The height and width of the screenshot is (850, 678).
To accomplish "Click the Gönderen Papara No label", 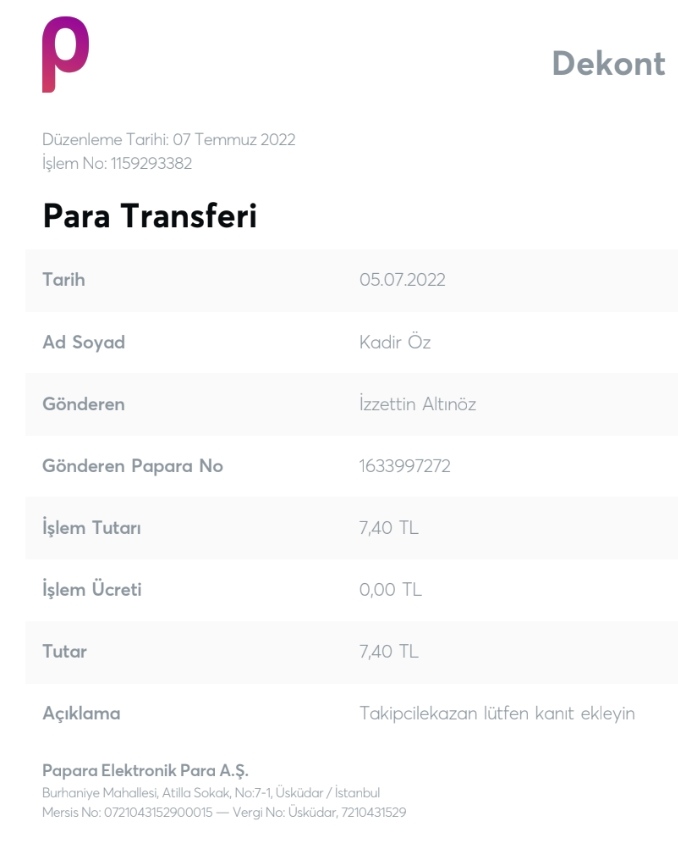I will 133,466.
